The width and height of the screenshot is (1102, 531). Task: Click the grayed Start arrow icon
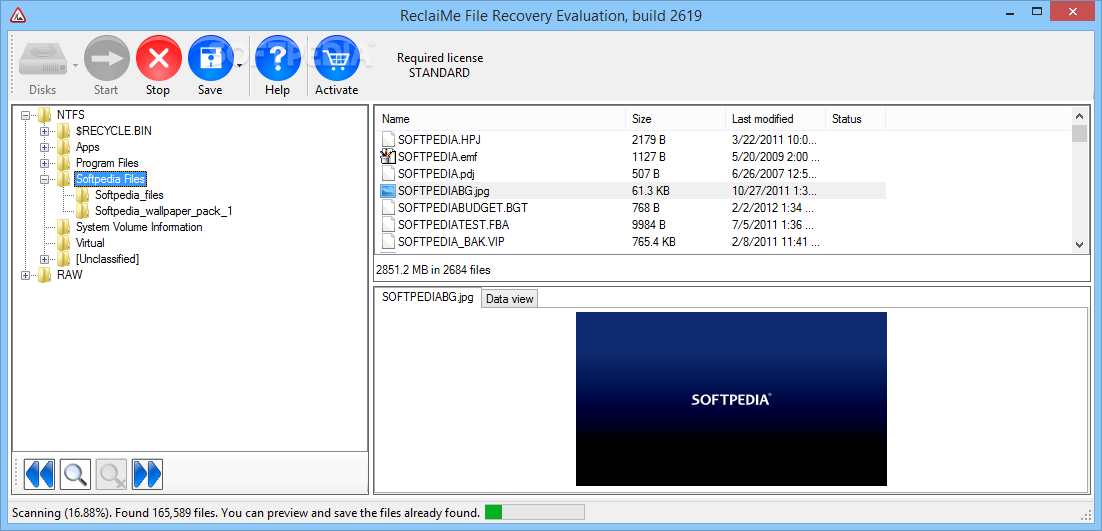pos(107,59)
